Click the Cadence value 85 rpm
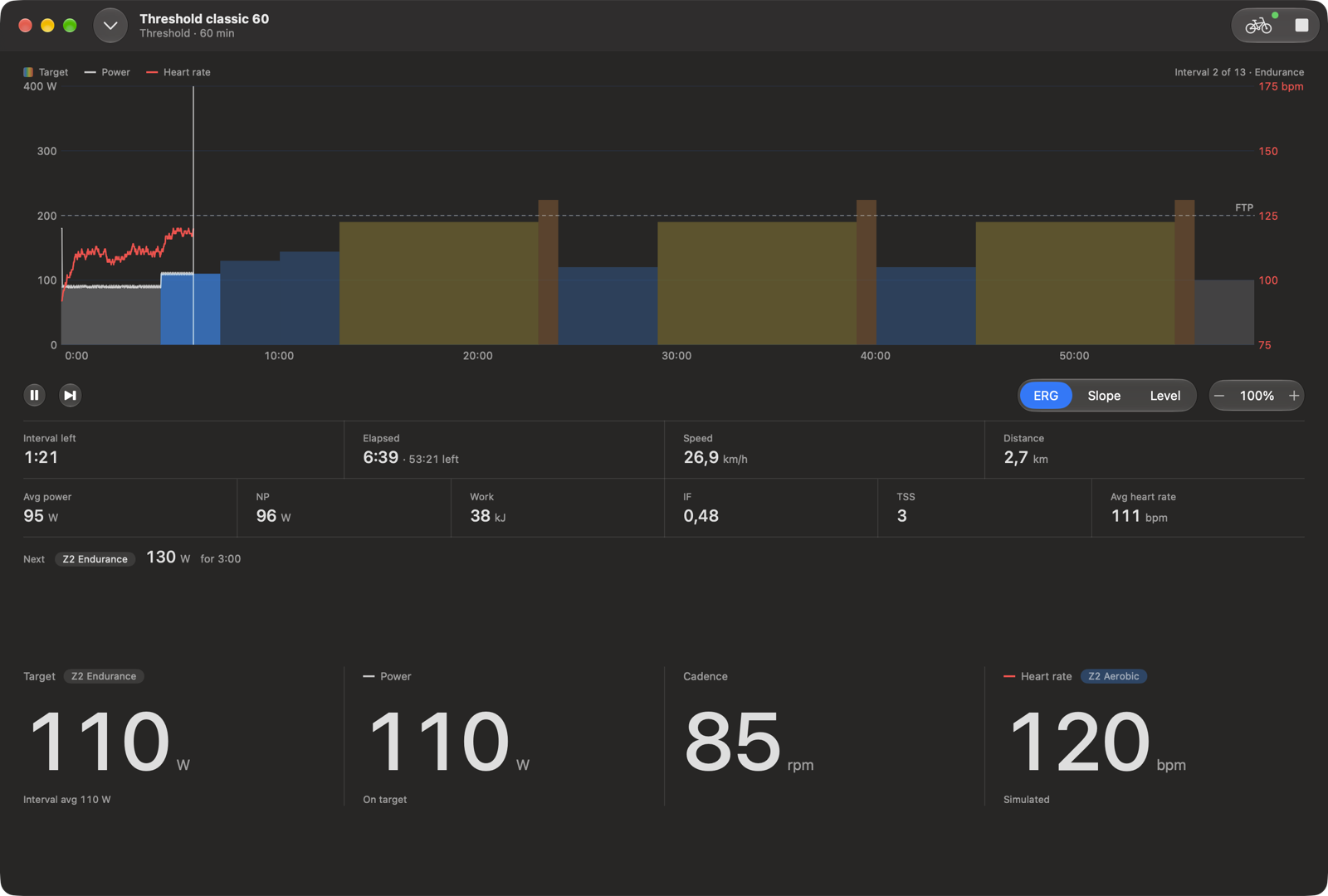Viewport: 1328px width, 896px height. coord(749,742)
